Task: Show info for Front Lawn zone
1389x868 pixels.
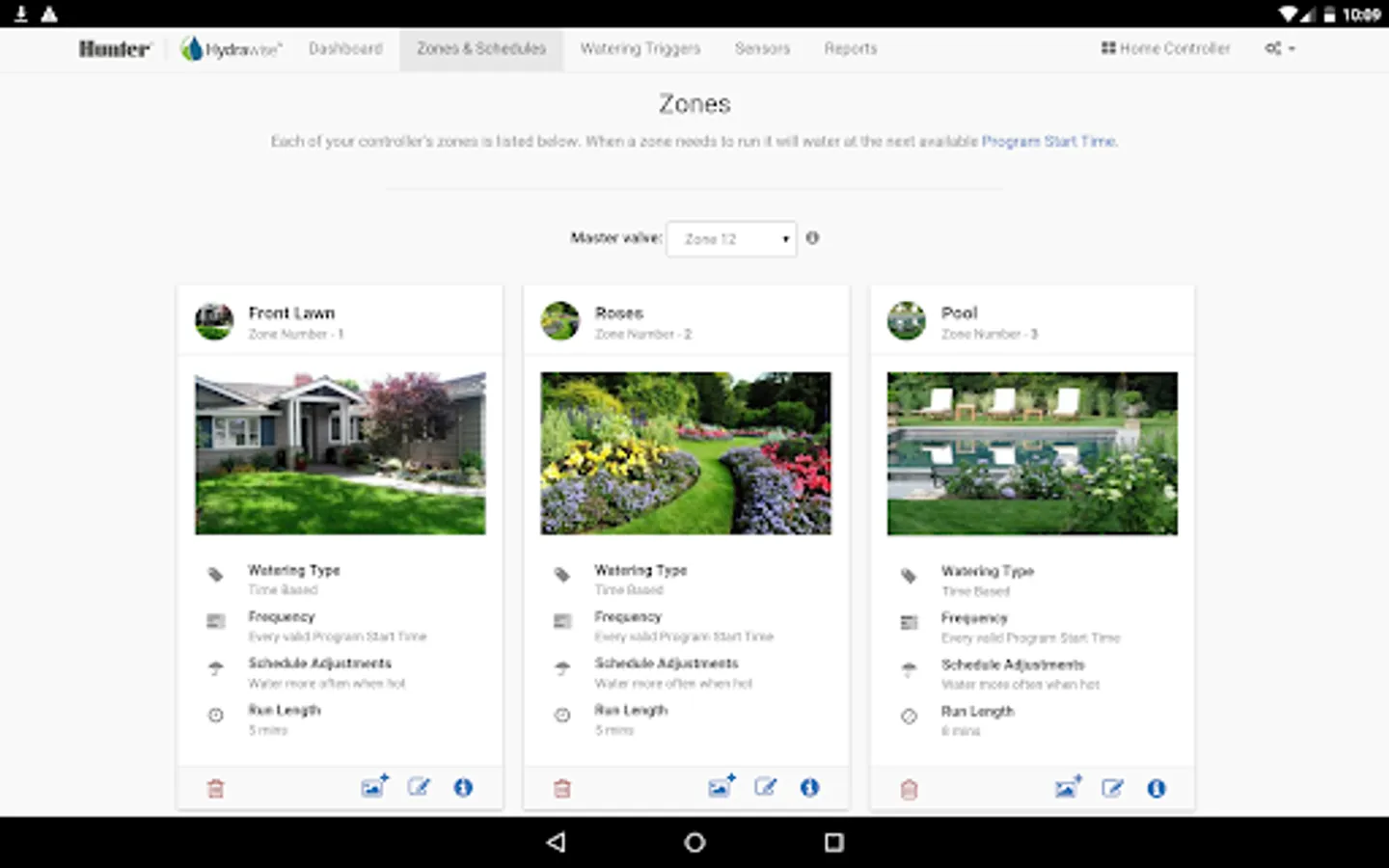Action: pyautogui.click(x=463, y=788)
